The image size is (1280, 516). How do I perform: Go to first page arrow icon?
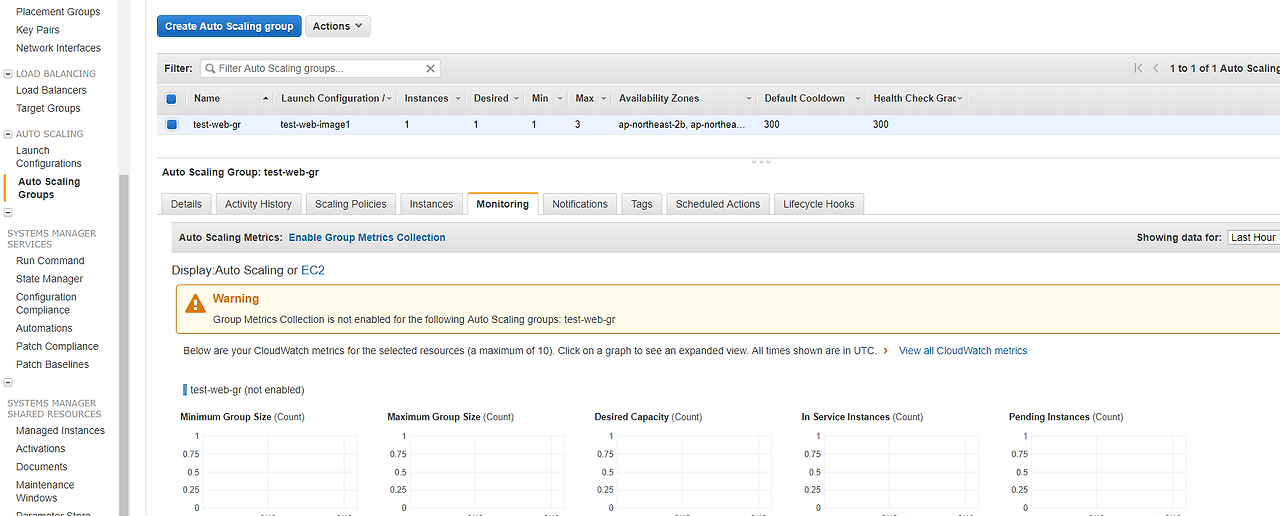pyautogui.click(x=1138, y=68)
